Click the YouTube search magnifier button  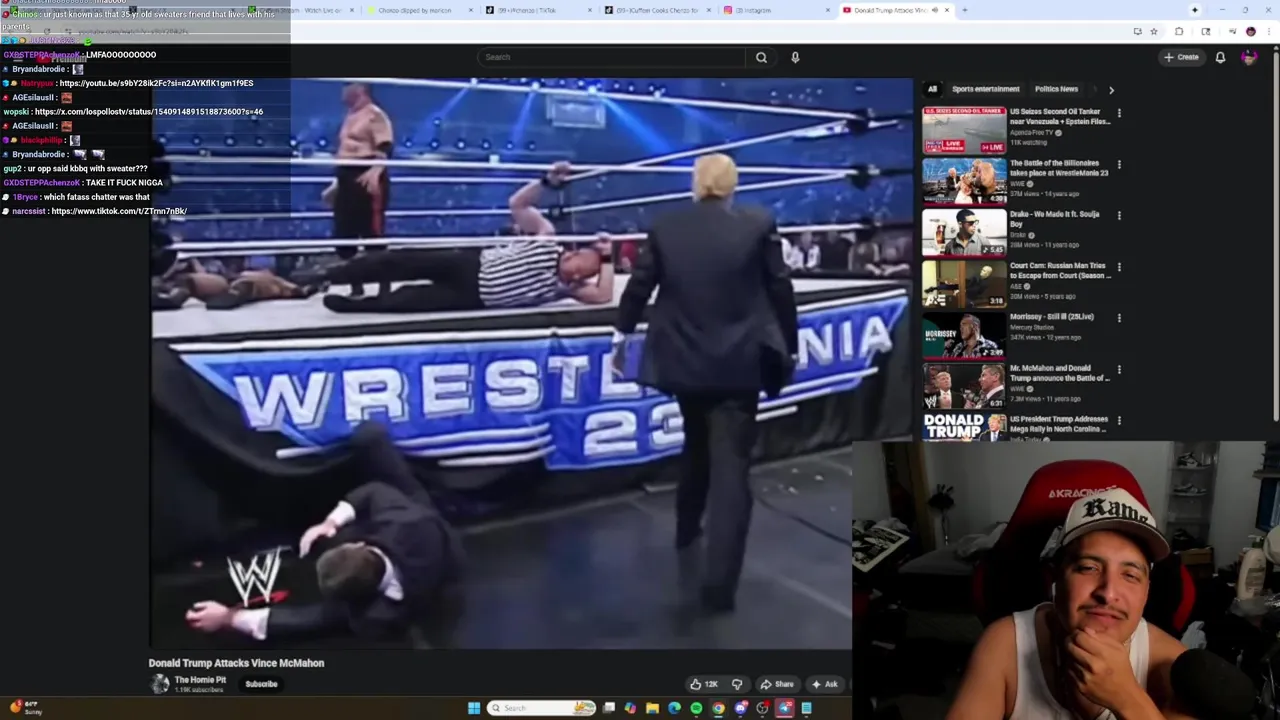tap(761, 57)
